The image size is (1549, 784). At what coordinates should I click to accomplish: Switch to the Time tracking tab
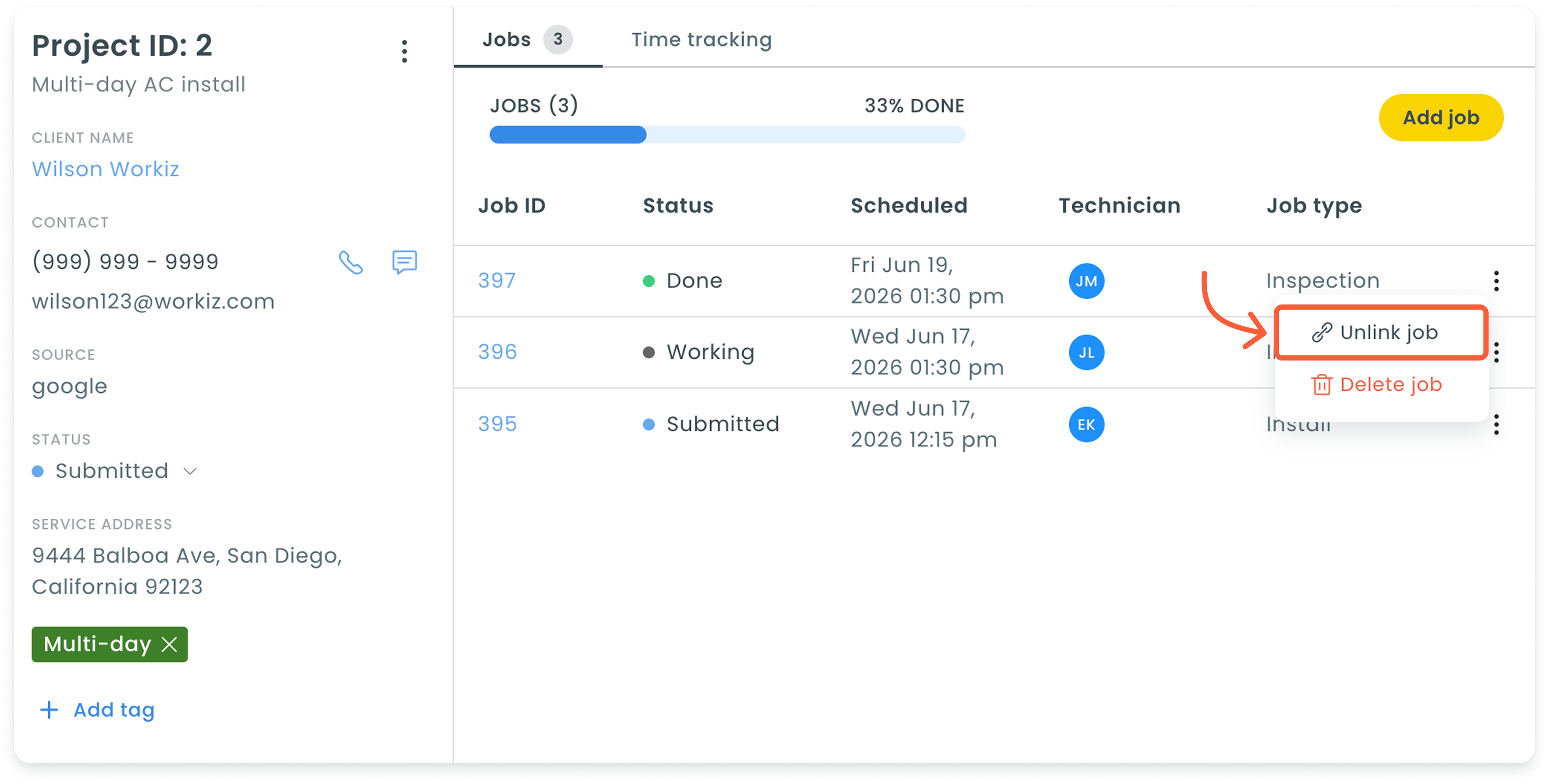click(701, 40)
